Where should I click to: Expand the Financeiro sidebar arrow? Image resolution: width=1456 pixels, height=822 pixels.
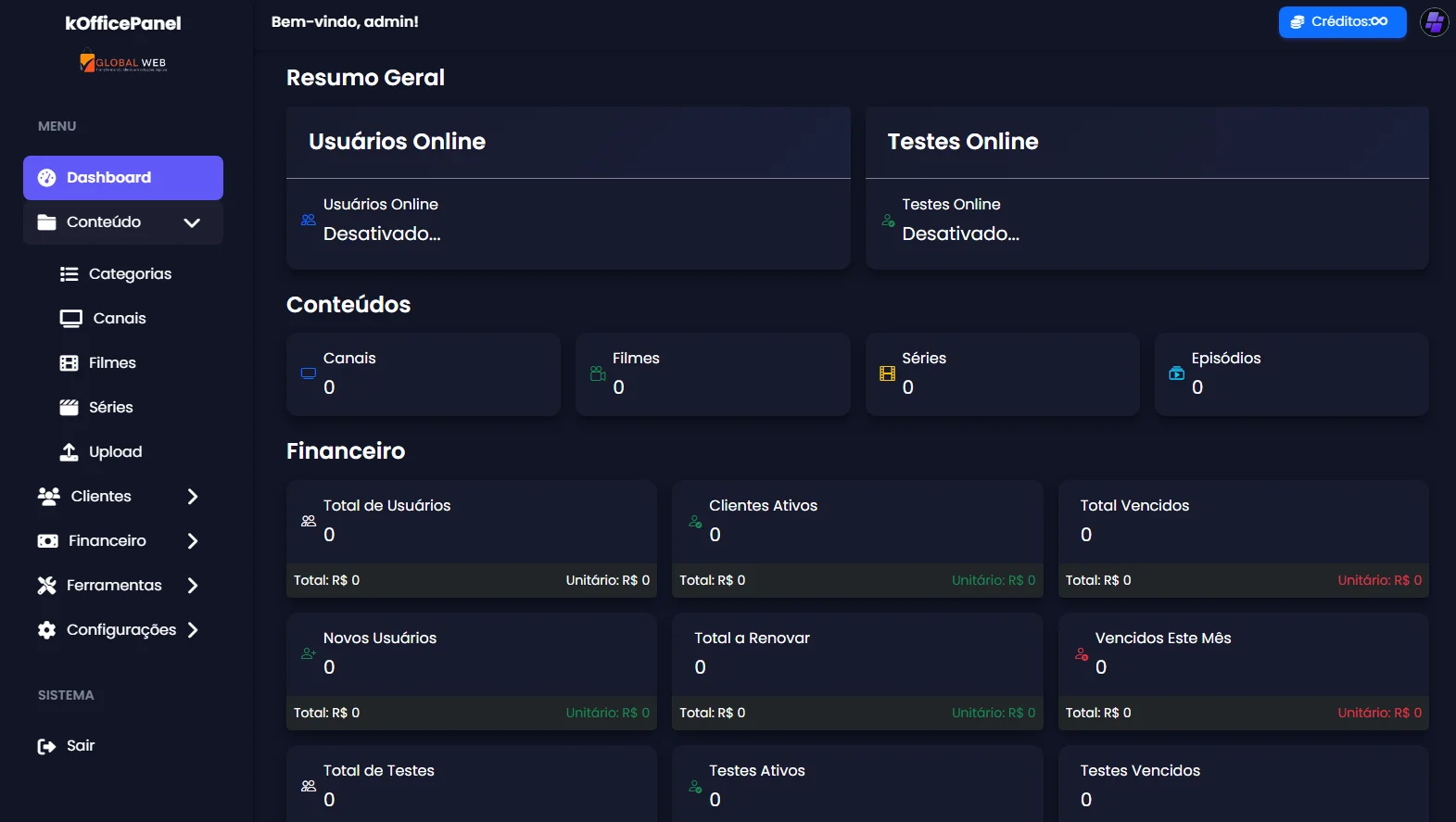click(192, 541)
